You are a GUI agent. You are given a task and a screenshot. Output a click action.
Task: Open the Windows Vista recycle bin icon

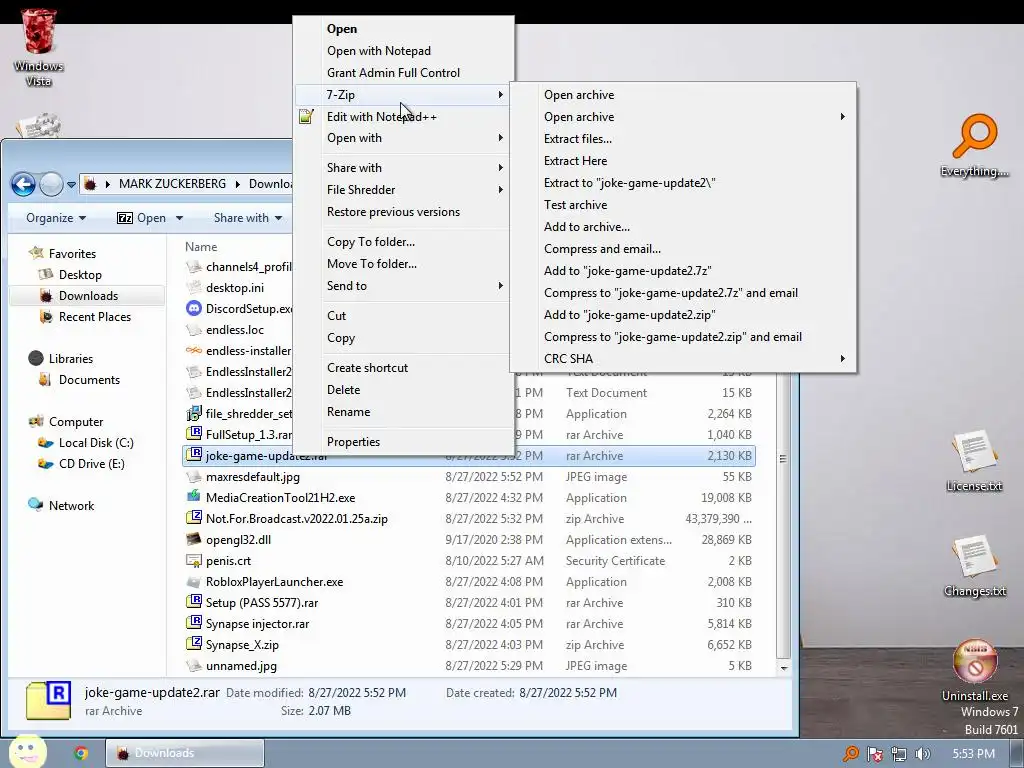(x=39, y=48)
